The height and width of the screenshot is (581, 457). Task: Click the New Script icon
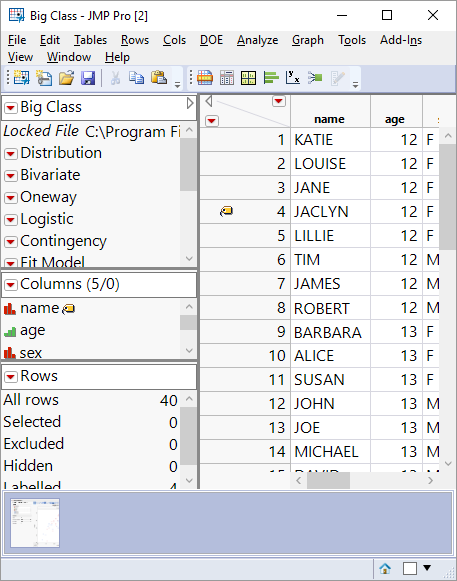pos(44,78)
